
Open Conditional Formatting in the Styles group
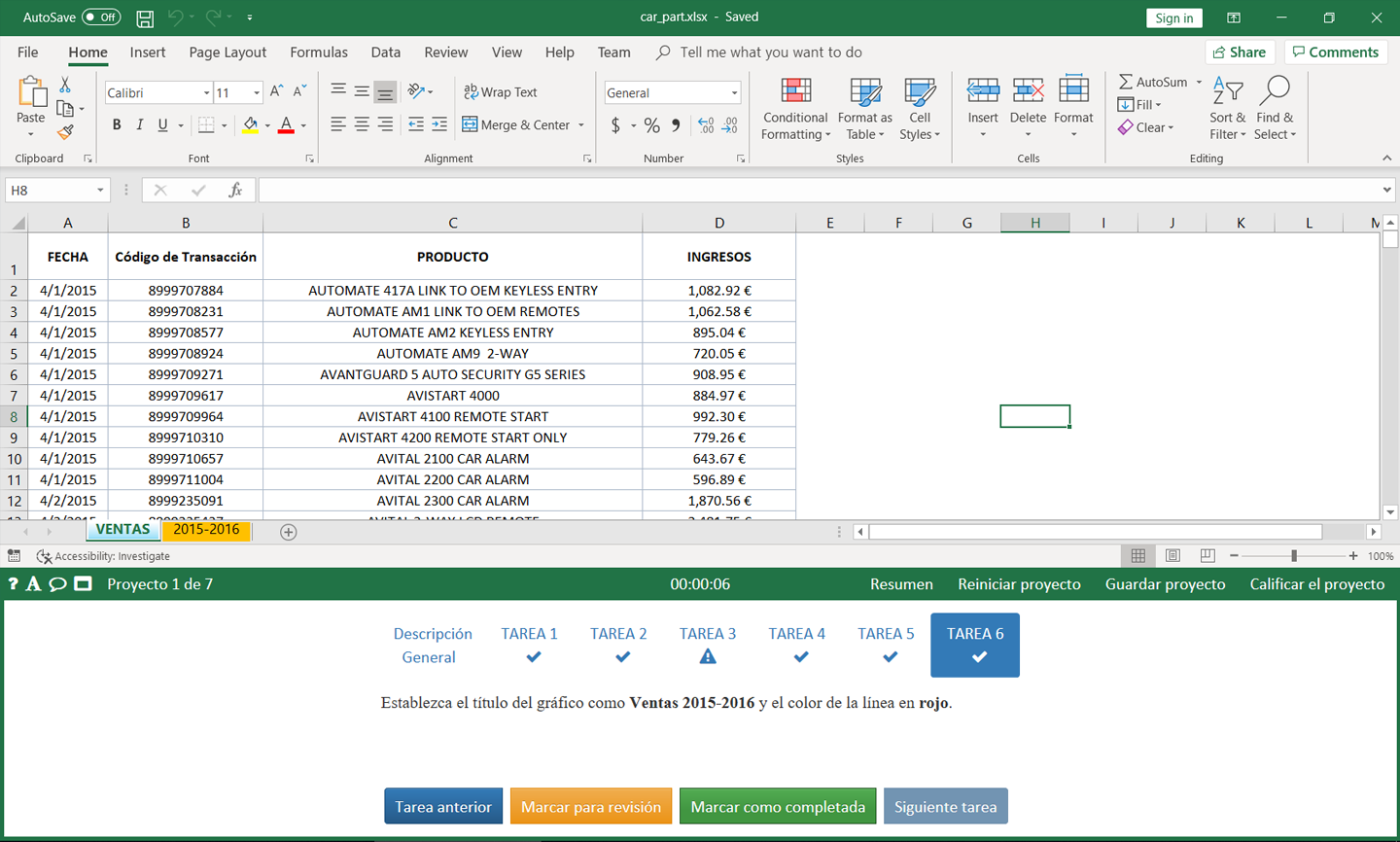coord(795,109)
